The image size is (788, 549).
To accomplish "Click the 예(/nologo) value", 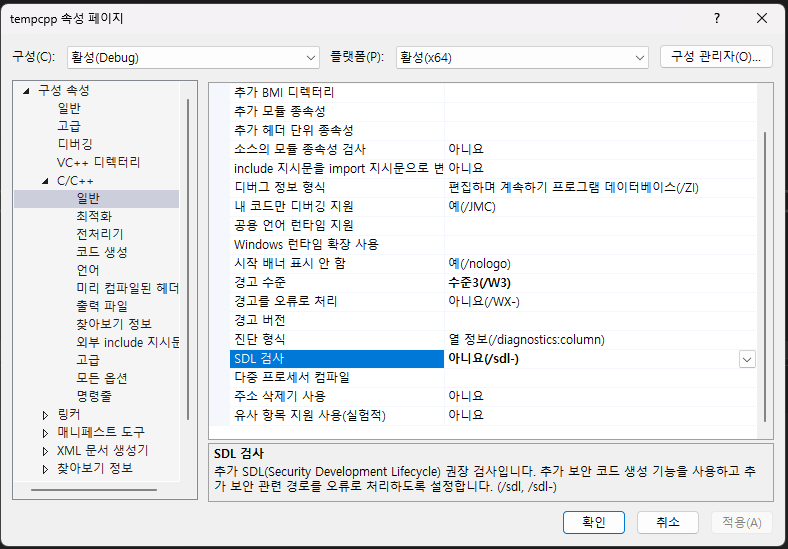I will (x=479, y=264).
